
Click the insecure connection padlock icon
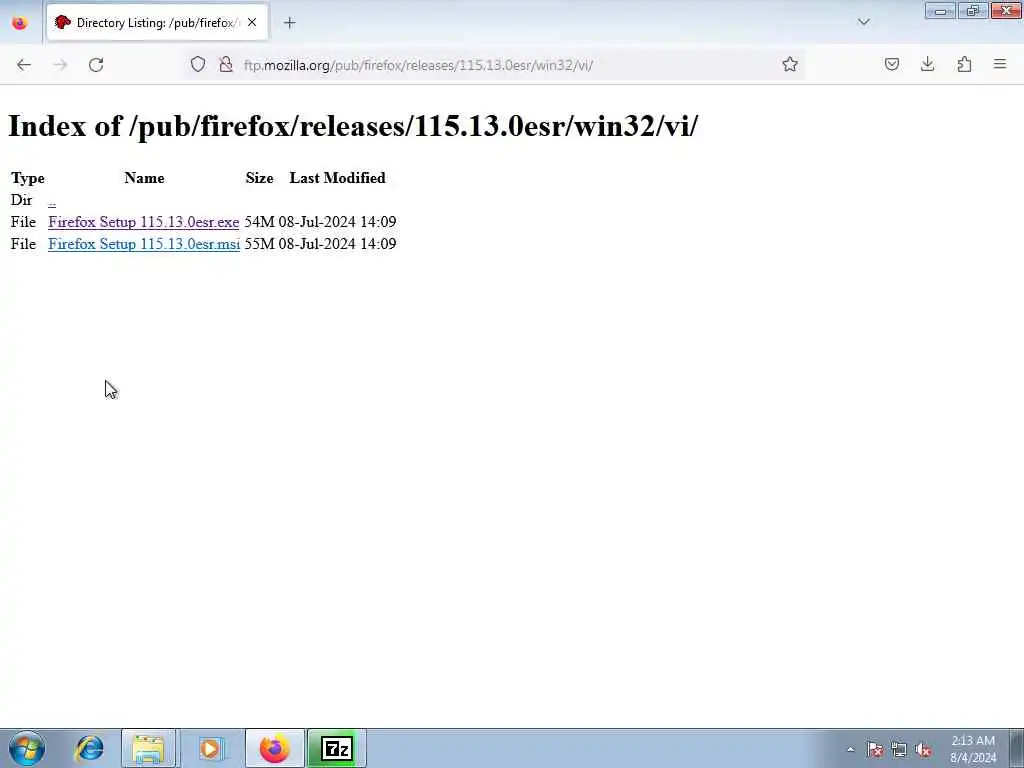coord(226,64)
